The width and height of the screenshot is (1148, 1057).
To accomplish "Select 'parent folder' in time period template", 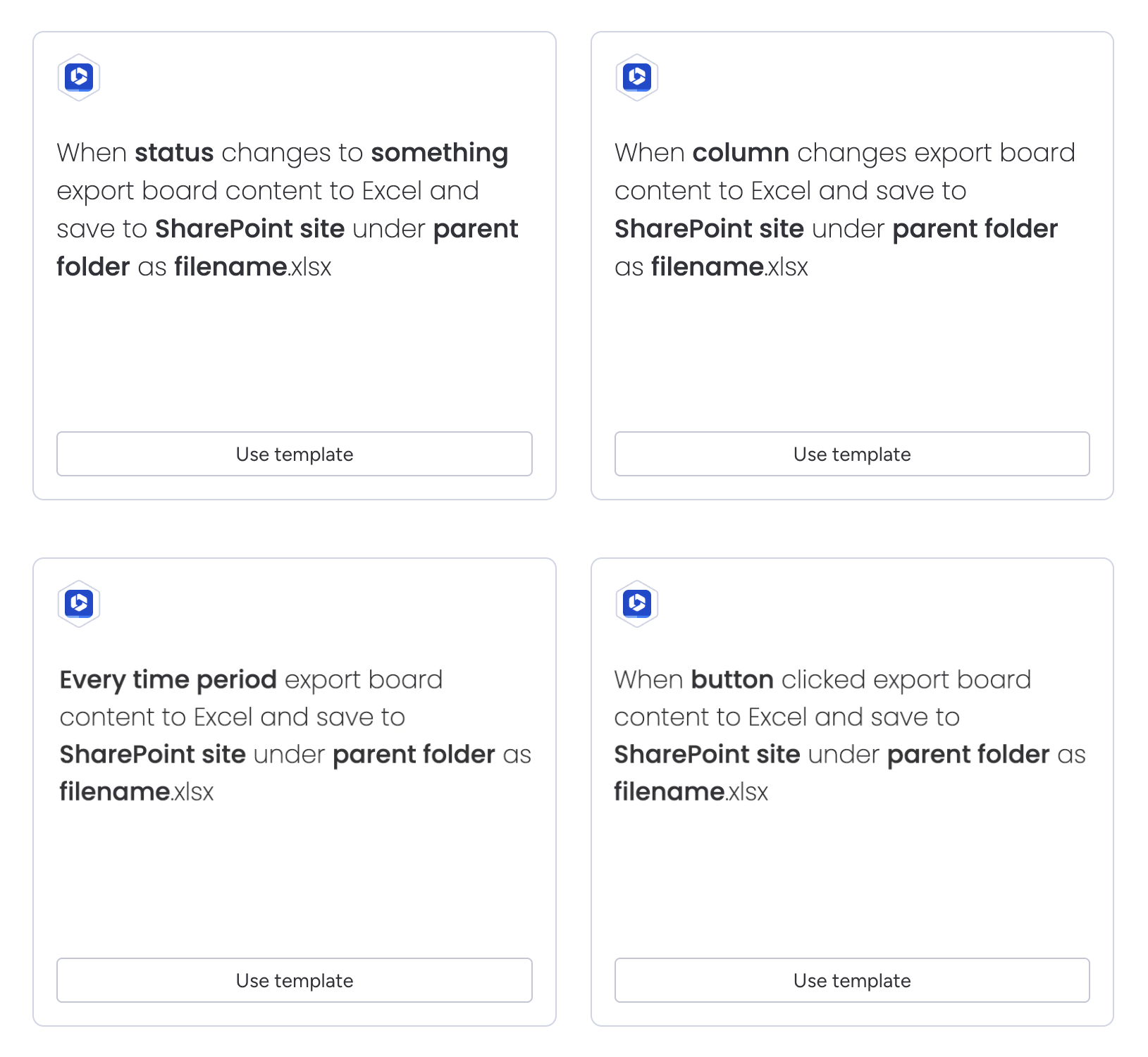I will click(x=414, y=755).
